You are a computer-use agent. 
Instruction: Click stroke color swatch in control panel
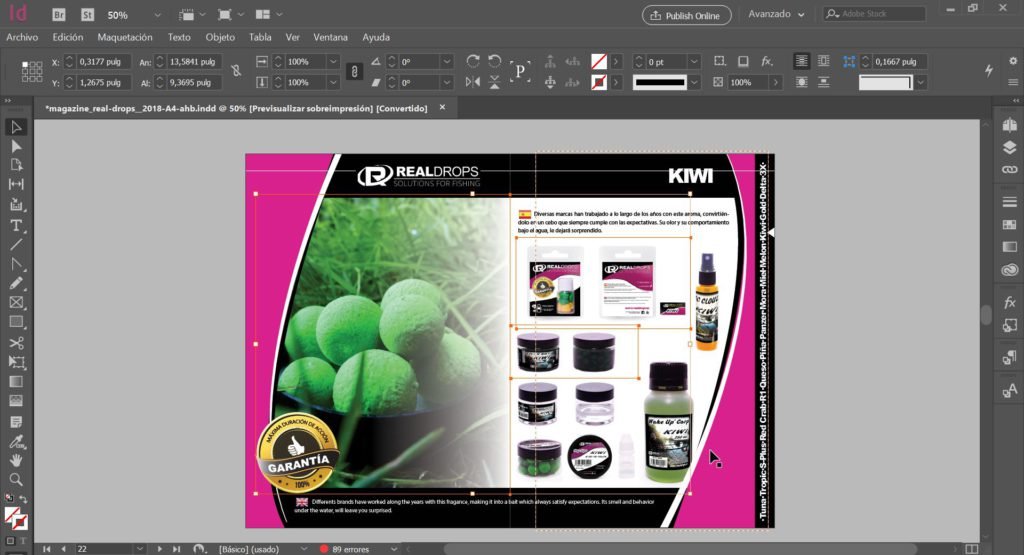599,82
